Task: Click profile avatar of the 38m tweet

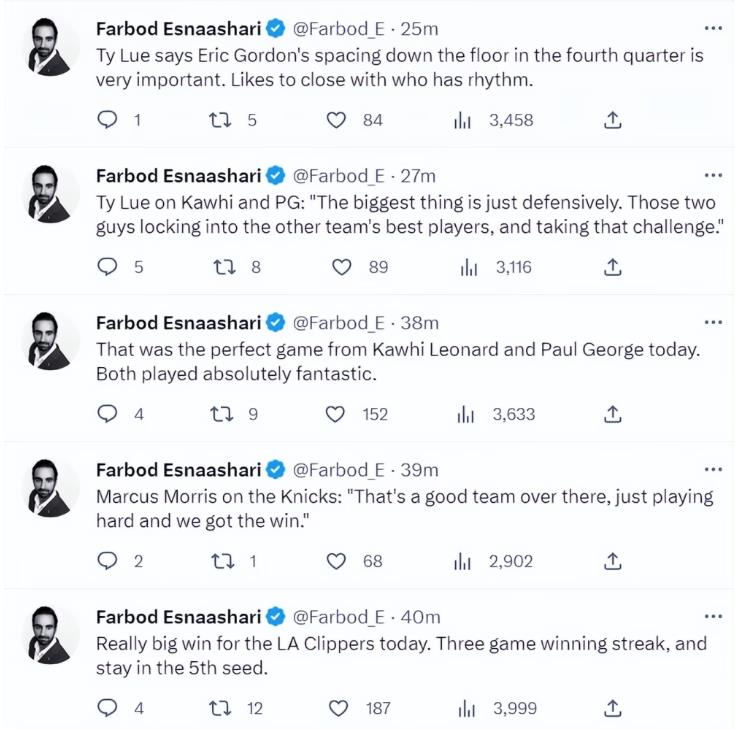Action: tap(50, 341)
